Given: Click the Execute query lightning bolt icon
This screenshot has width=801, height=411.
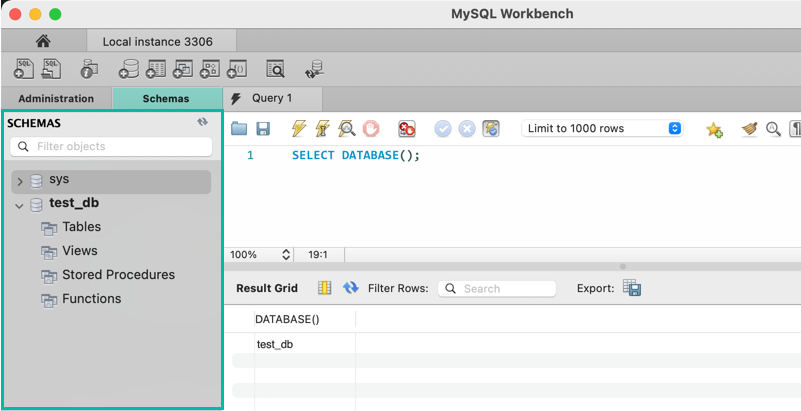Looking at the screenshot, I should pos(298,129).
